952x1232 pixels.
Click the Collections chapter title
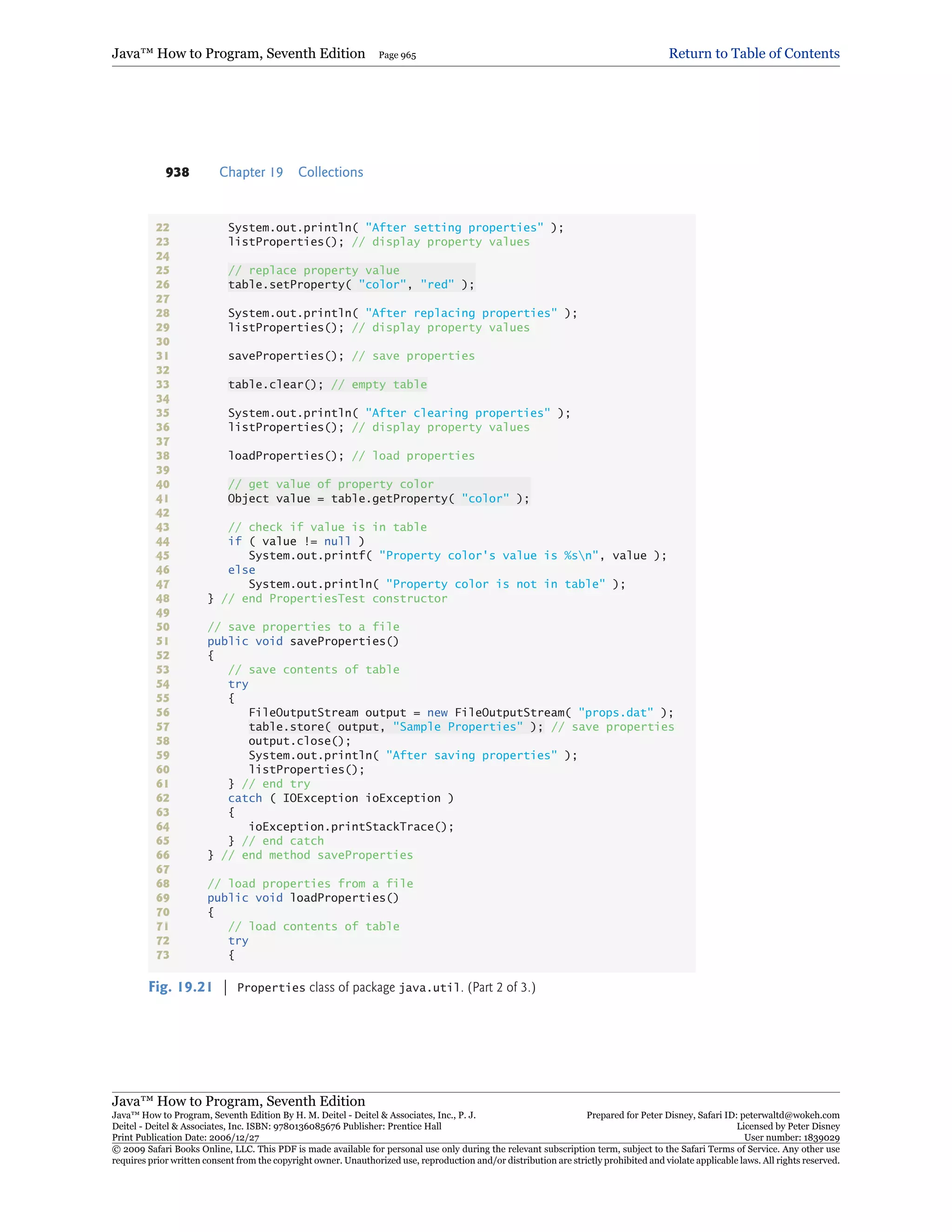point(331,172)
